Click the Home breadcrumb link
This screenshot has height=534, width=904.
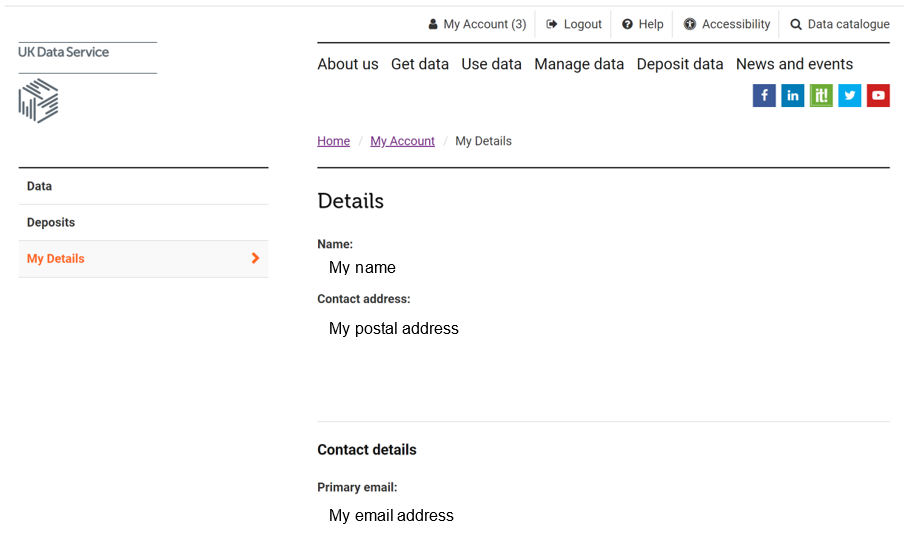click(333, 141)
